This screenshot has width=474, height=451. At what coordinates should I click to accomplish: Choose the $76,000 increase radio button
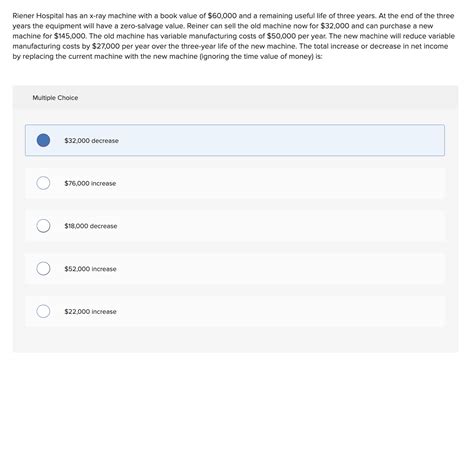pyautogui.click(x=43, y=183)
